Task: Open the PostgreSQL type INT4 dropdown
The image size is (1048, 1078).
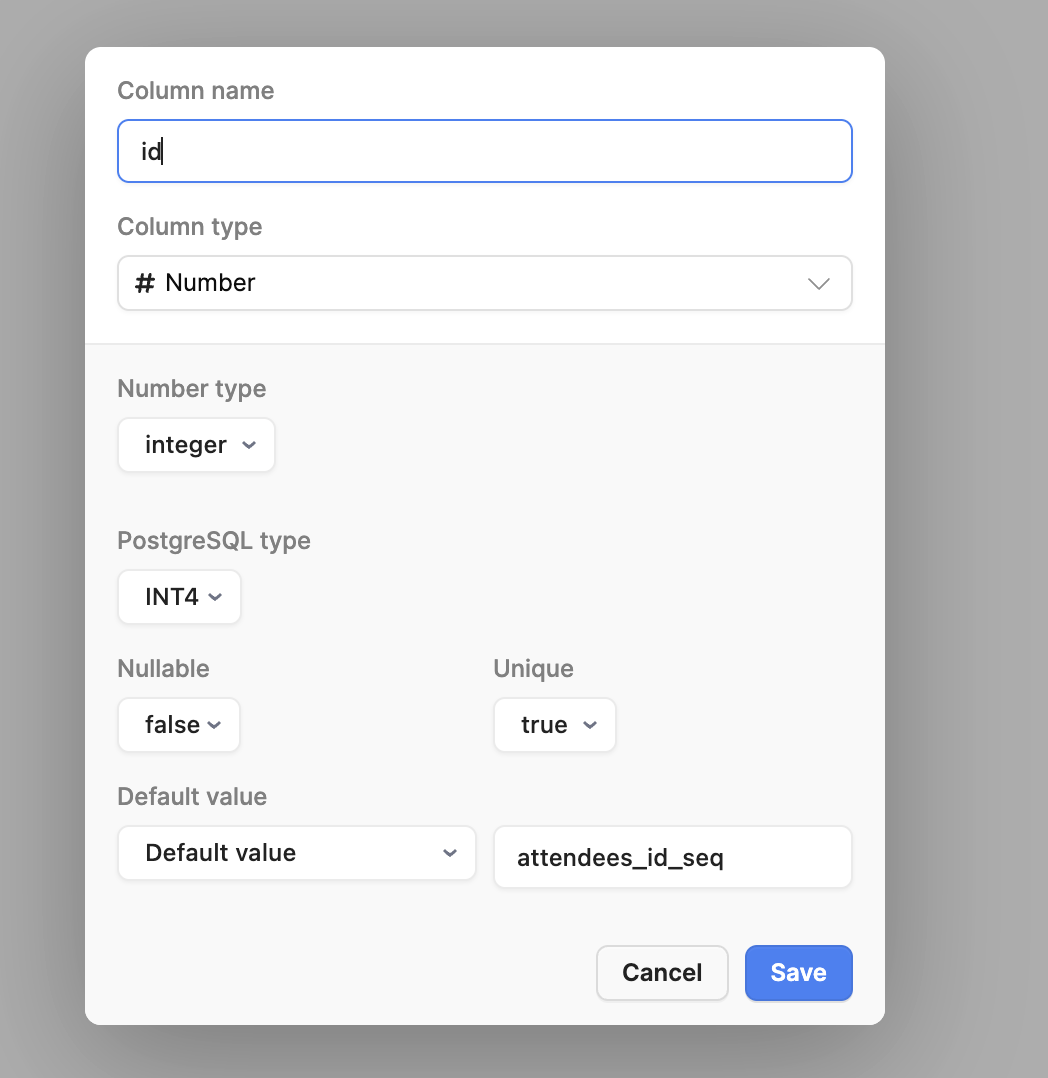Action: tap(179, 597)
